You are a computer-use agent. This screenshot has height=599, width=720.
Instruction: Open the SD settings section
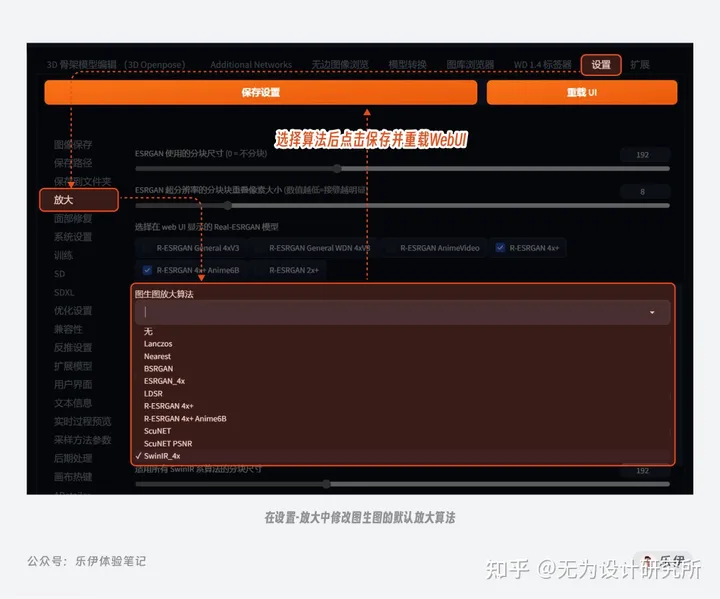[x=59, y=274]
